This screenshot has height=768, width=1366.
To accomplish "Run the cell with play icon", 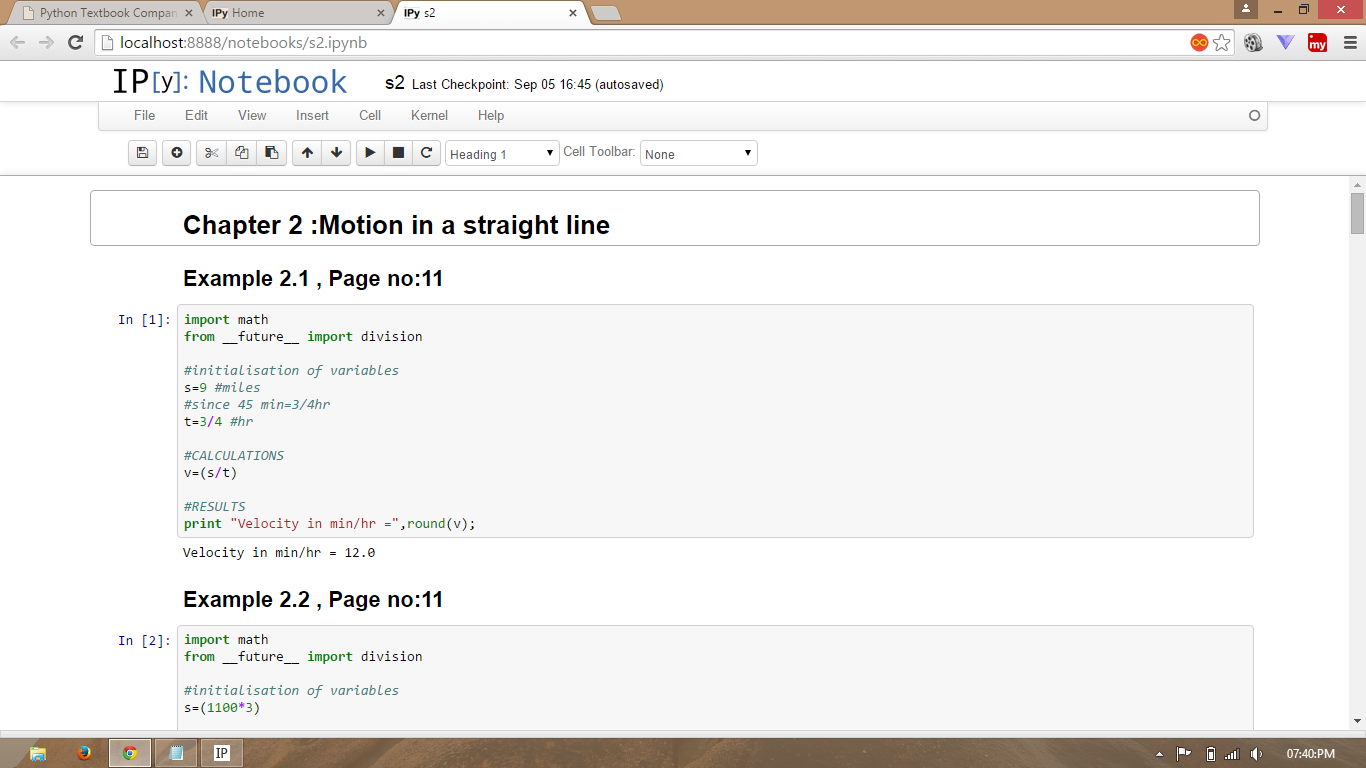I will [x=370, y=153].
